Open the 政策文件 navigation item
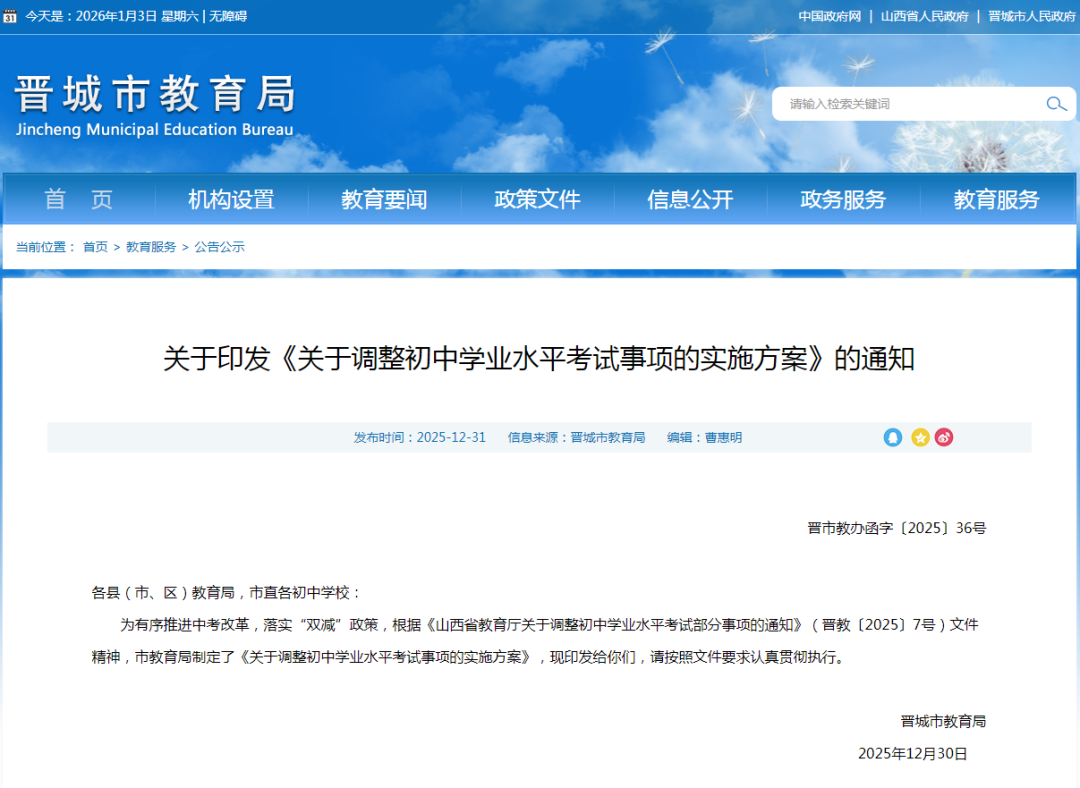 pyautogui.click(x=537, y=199)
